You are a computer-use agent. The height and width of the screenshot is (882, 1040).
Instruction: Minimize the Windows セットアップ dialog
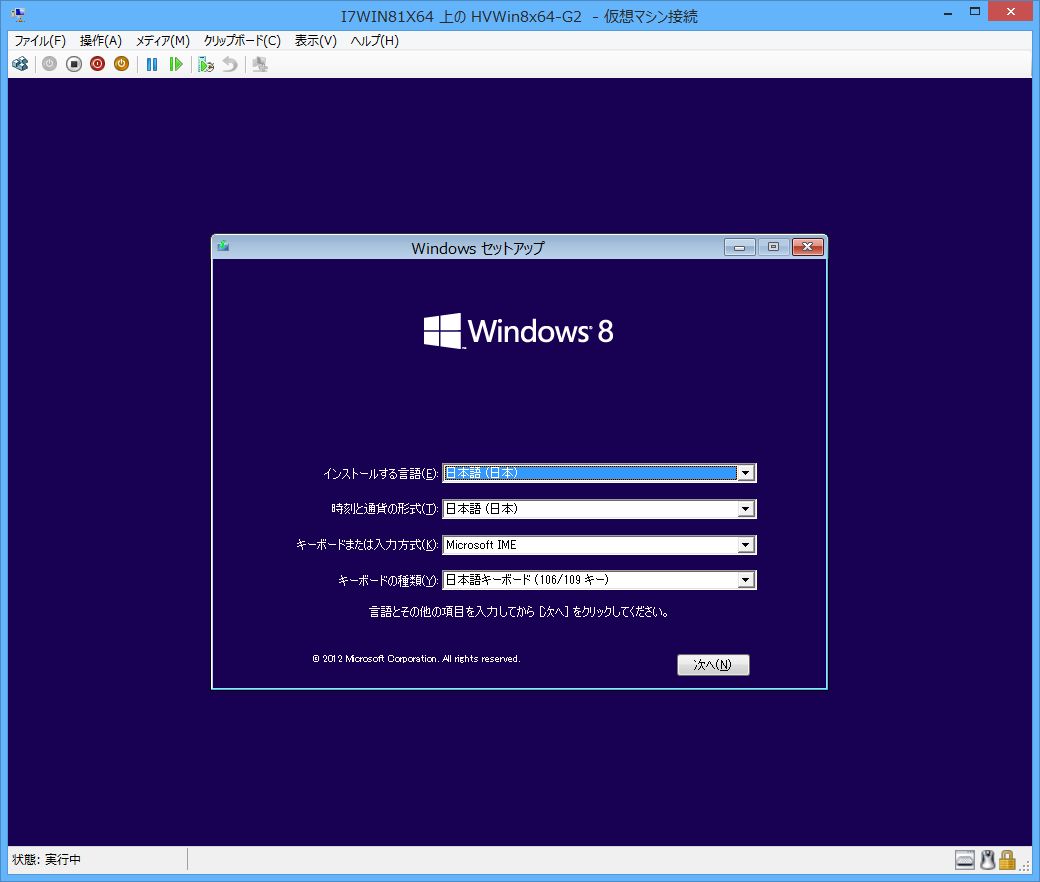click(x=740, y=247)
